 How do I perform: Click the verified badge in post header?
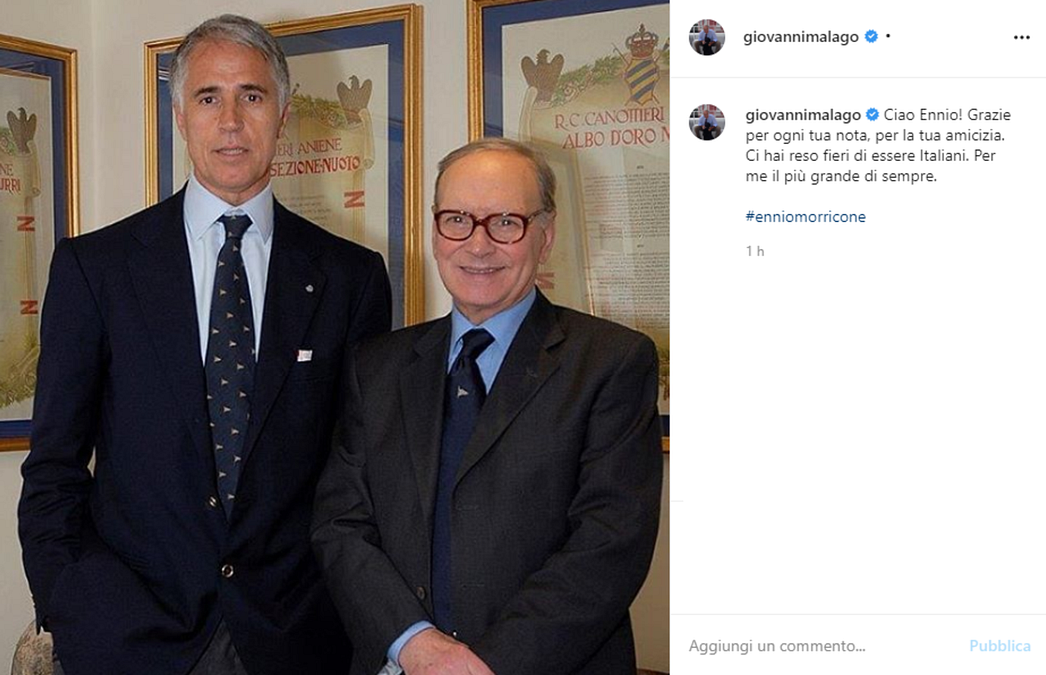(x=871, y=37)
